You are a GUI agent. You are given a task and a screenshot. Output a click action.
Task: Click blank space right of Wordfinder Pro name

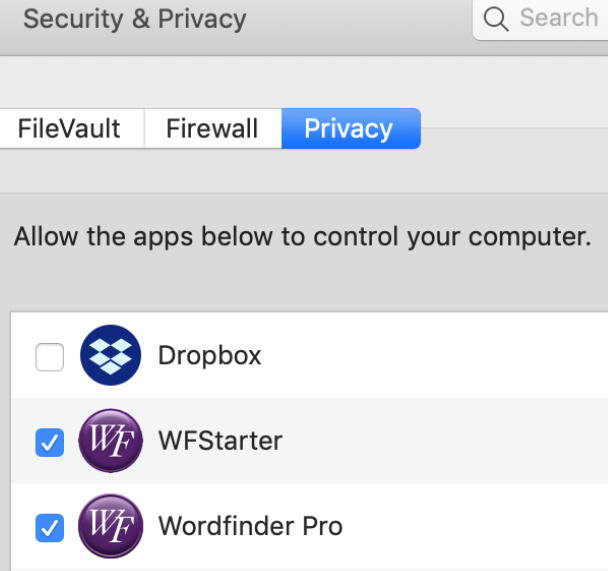475,526
